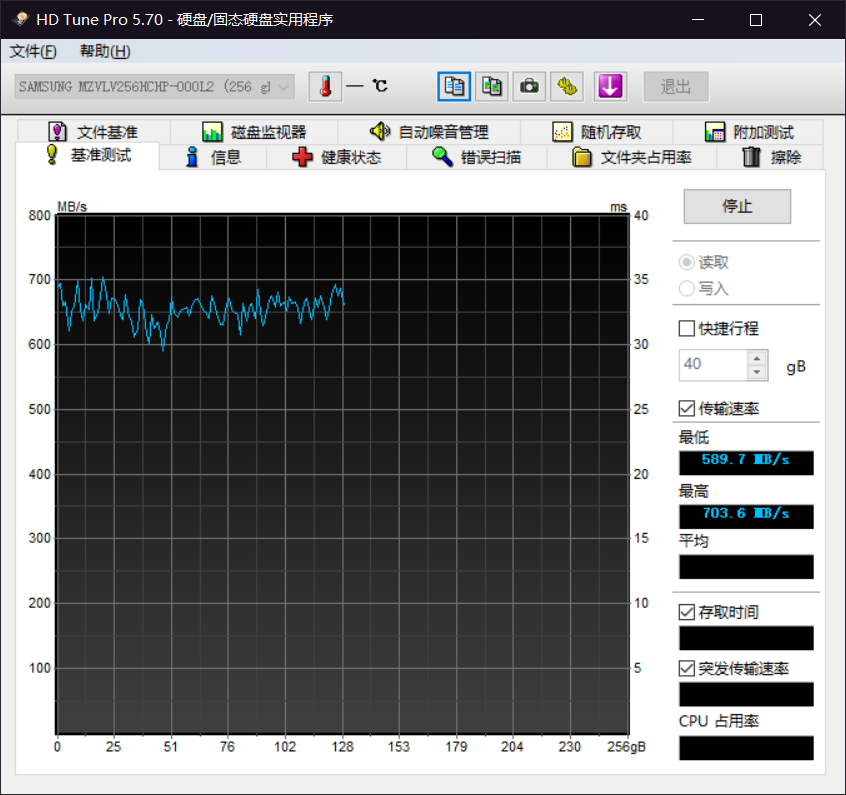Click the bar chart icon for 磁盘监视器
The image size is (846, 795).
[x=212, y=132]
